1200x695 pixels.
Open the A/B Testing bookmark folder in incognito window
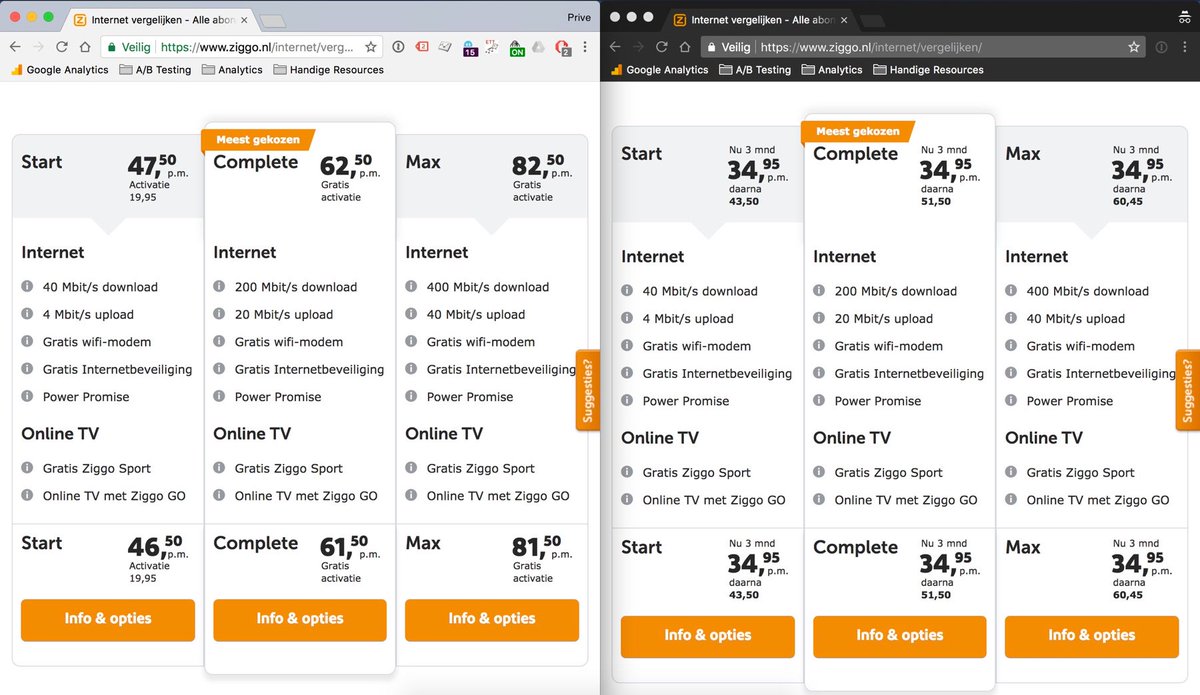click(755, 70)
